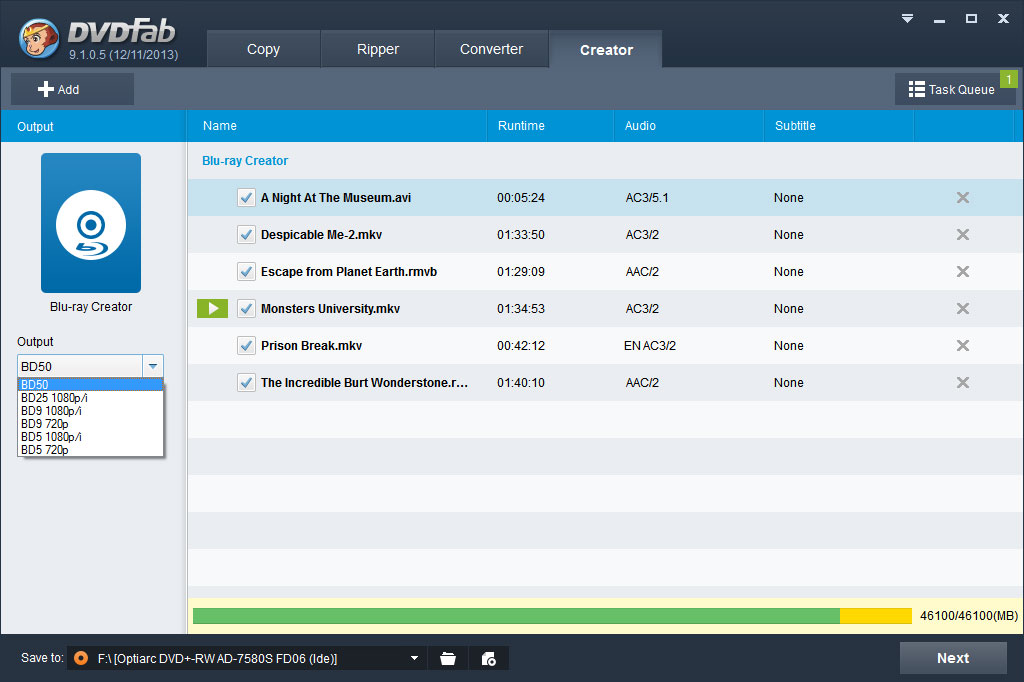Remove Monsters University.mkv from list
Screen dimensions: 1024x682
click(x=963, y=308)
